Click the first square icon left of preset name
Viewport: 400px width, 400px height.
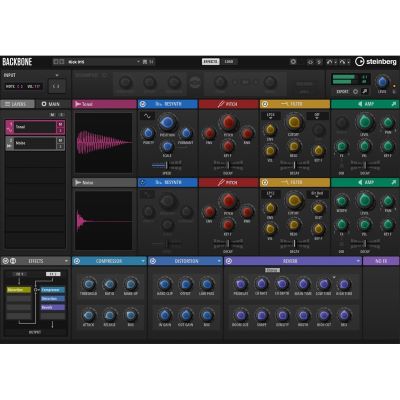click(56, 62)
